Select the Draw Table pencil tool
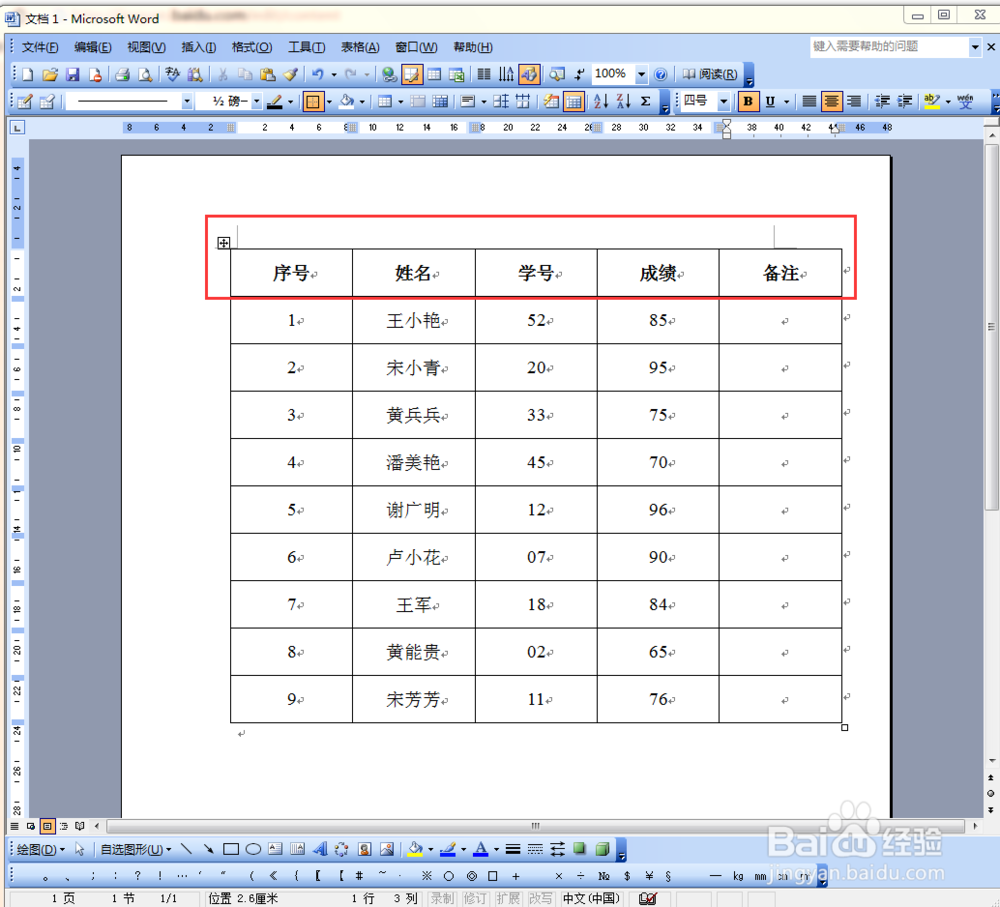Viewport: 1000px width, 907px height. point(26,100)
